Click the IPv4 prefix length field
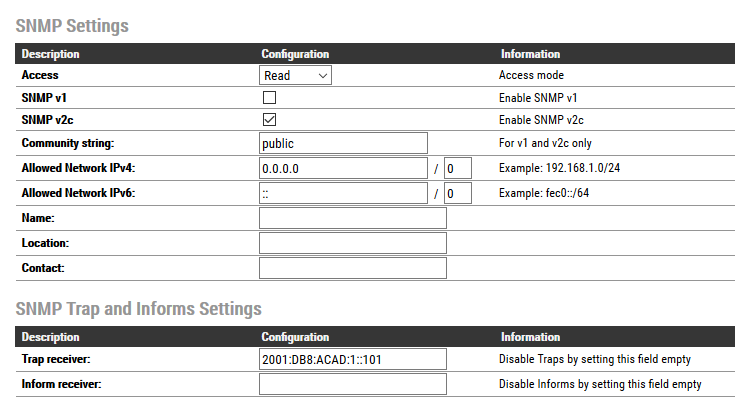Viewport: 735px width, 403px height. coord(457,168)
